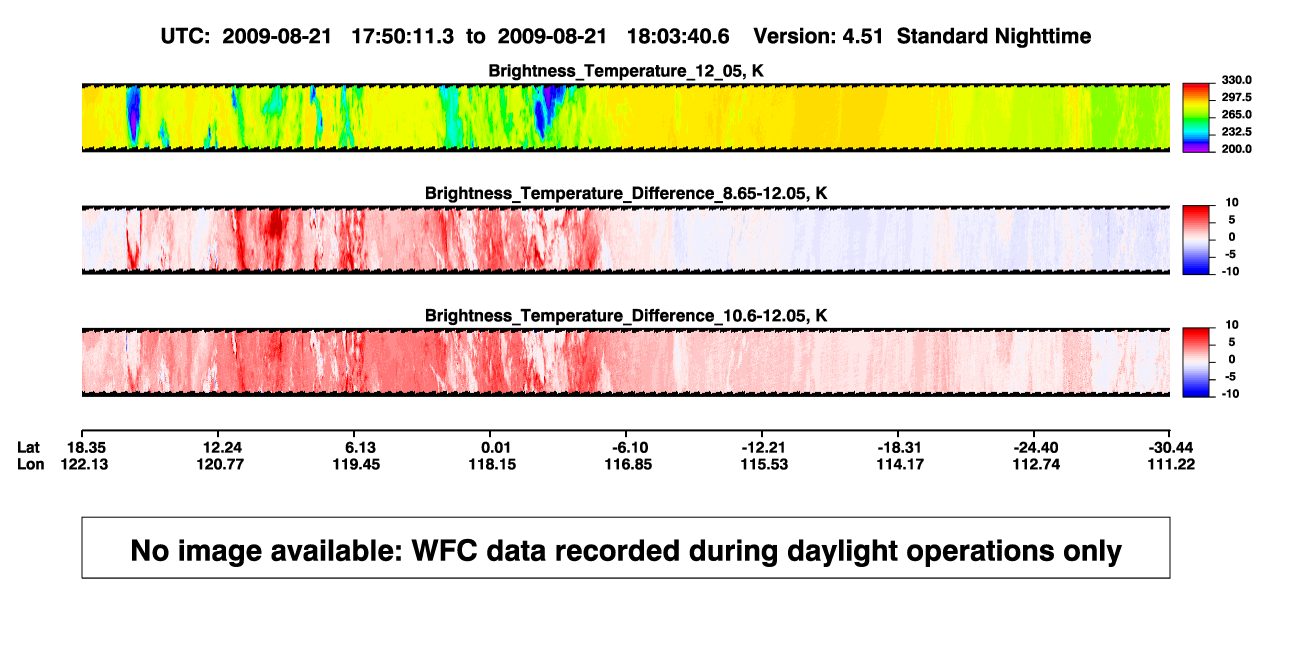Click latitude value -30.44
The height and width of the screenshot is (667, 1300).
[1171, 447]
